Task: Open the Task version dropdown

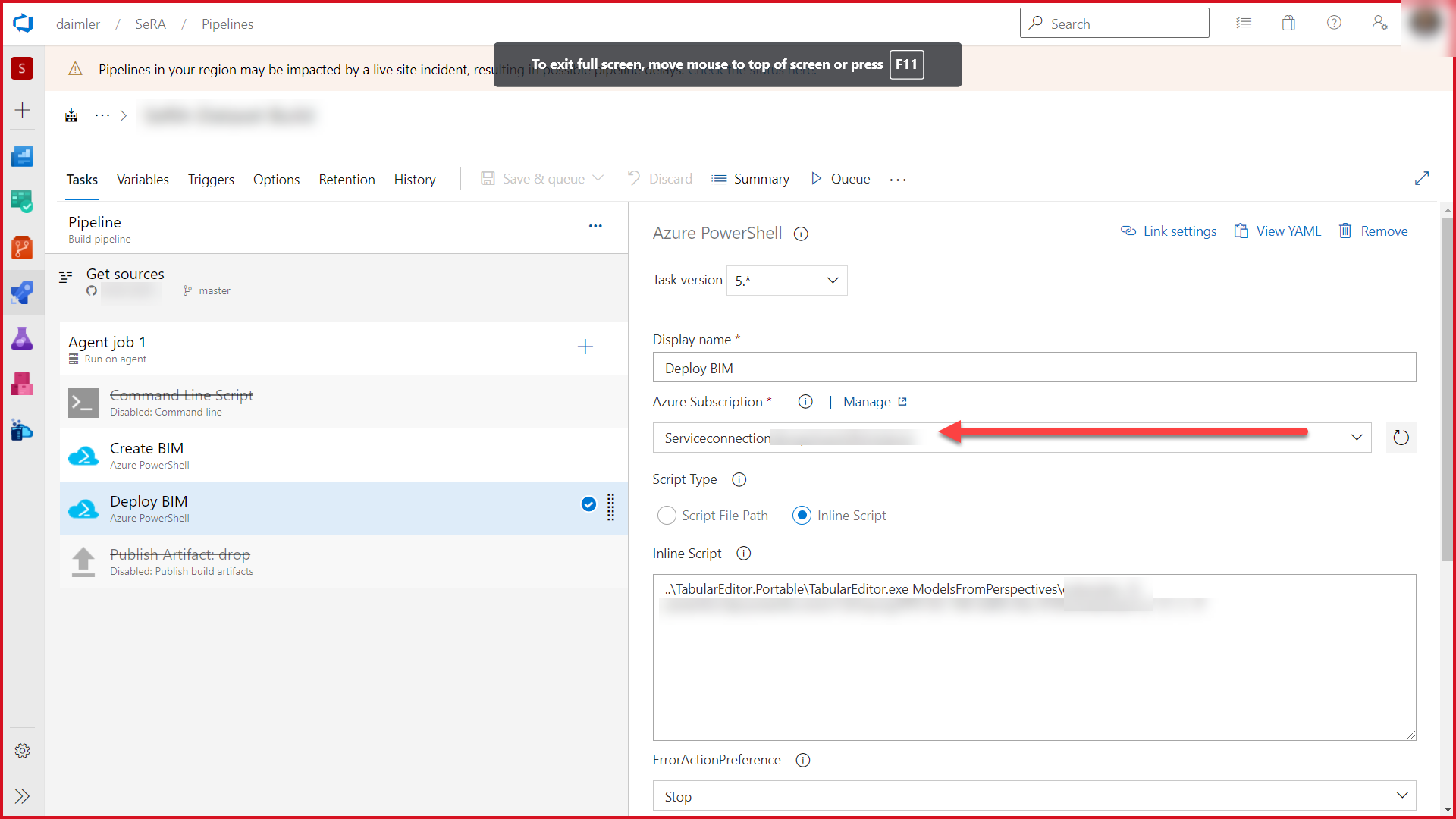Action: [786, 280]
